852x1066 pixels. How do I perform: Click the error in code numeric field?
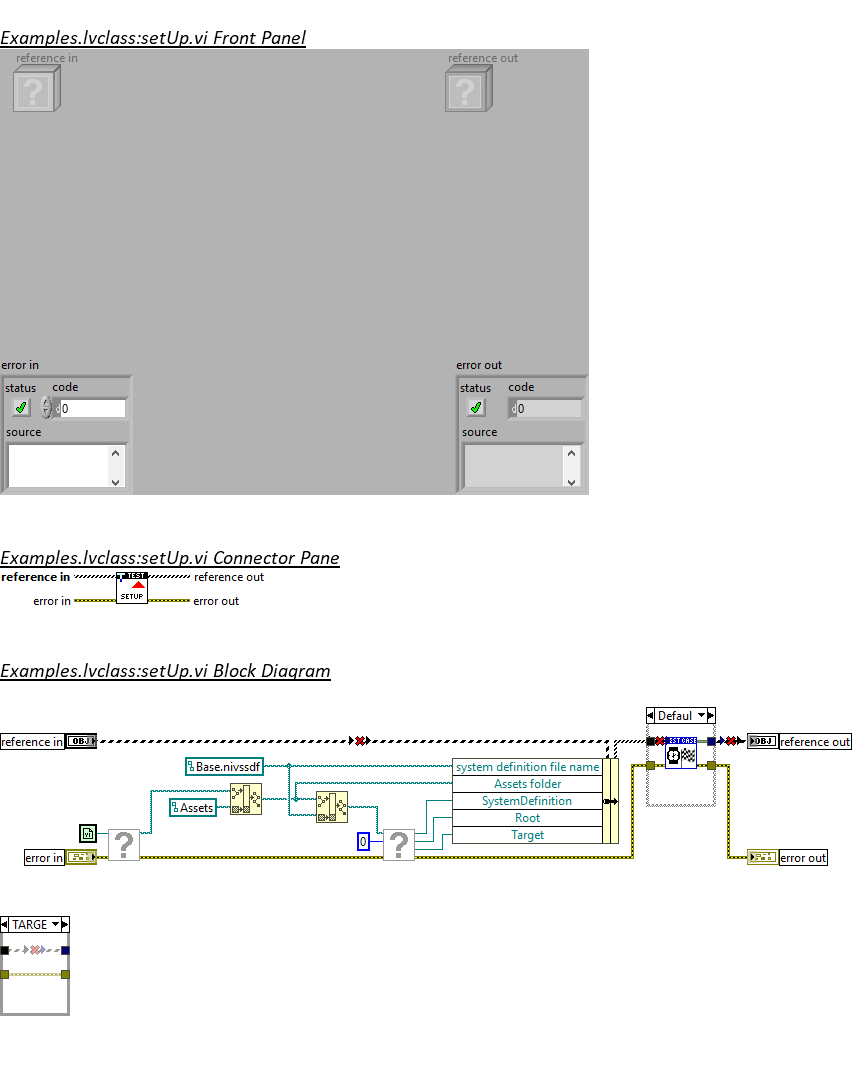pos(92,409)
